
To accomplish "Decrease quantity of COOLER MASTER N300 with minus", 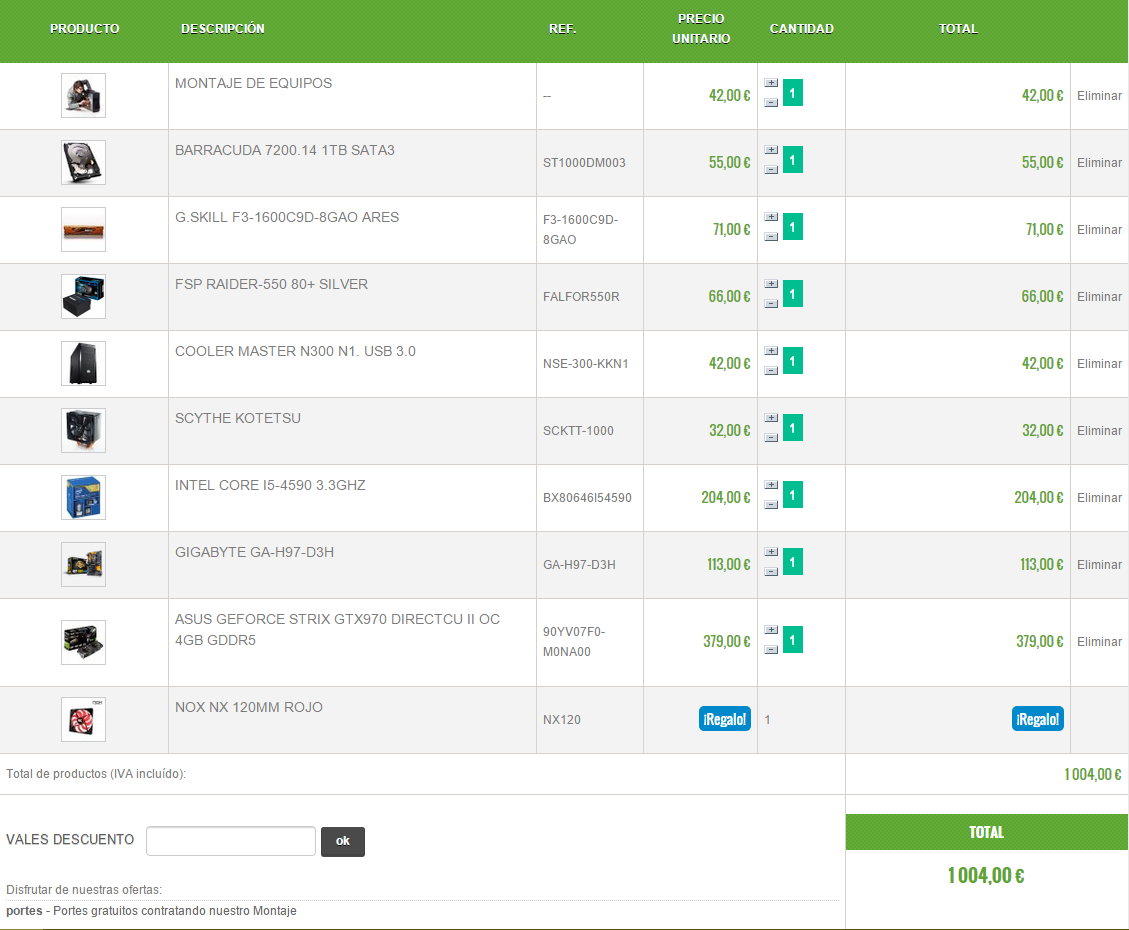I will [771, 371].
